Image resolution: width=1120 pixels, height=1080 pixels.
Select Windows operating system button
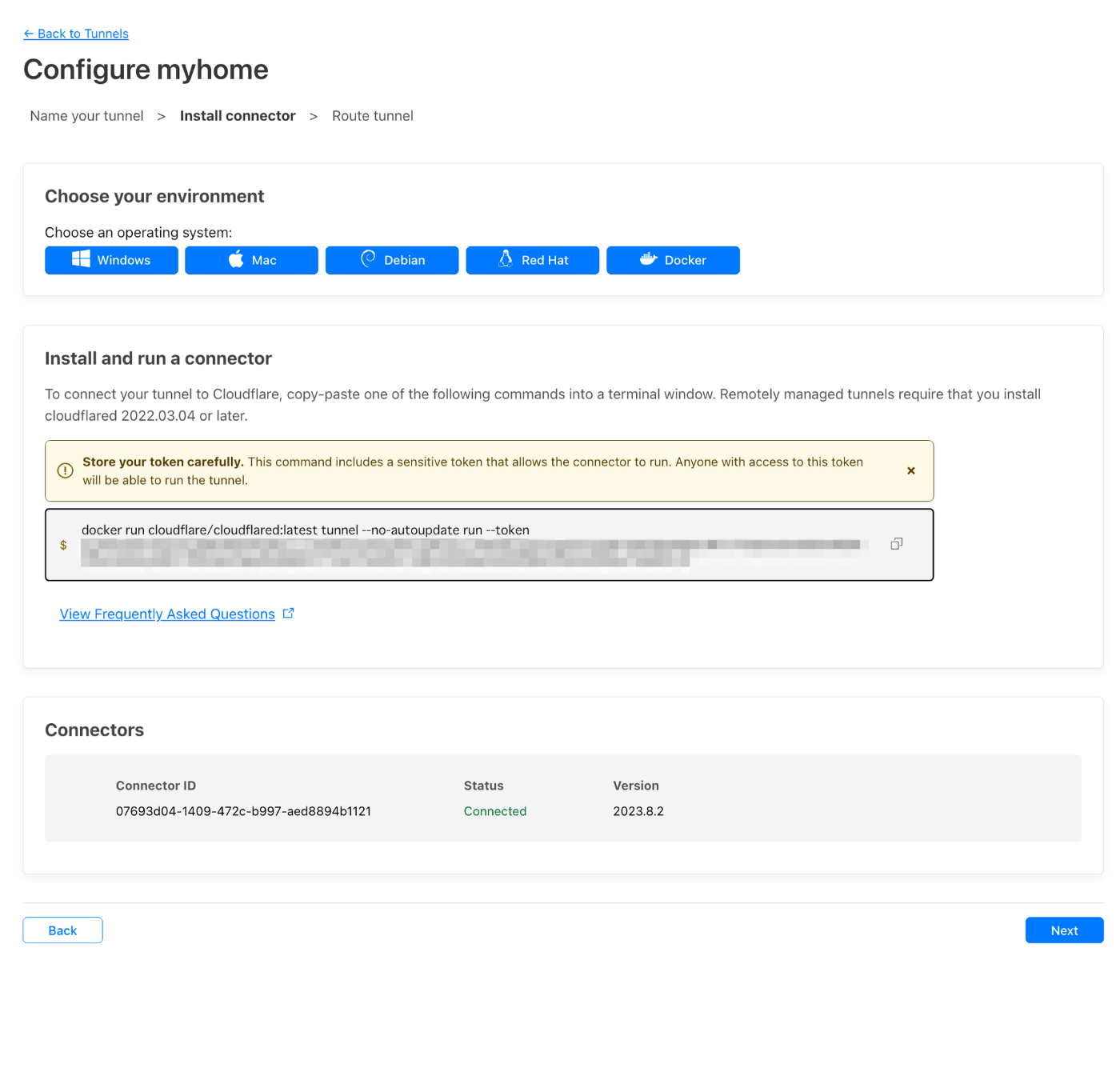coord(111,260)
